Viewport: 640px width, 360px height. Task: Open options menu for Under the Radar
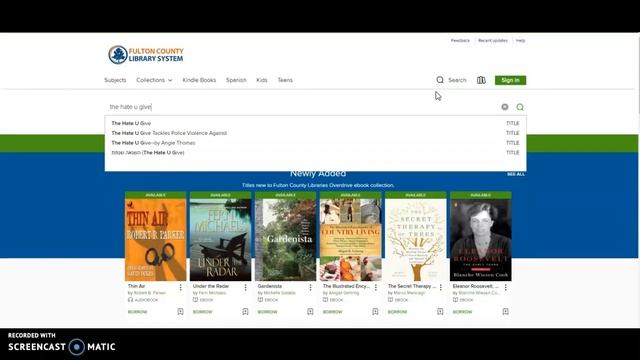coord(245,287)
